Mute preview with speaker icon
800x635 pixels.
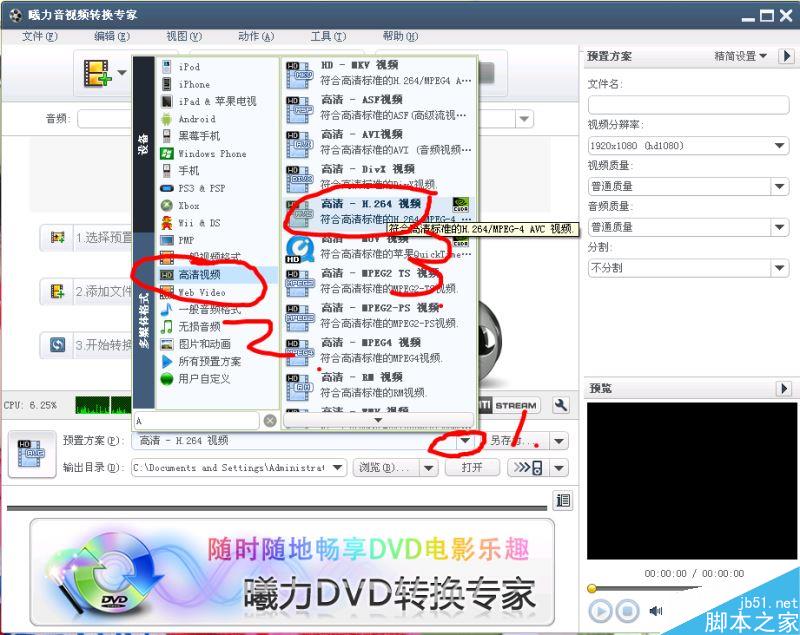[x=656, y=611]
